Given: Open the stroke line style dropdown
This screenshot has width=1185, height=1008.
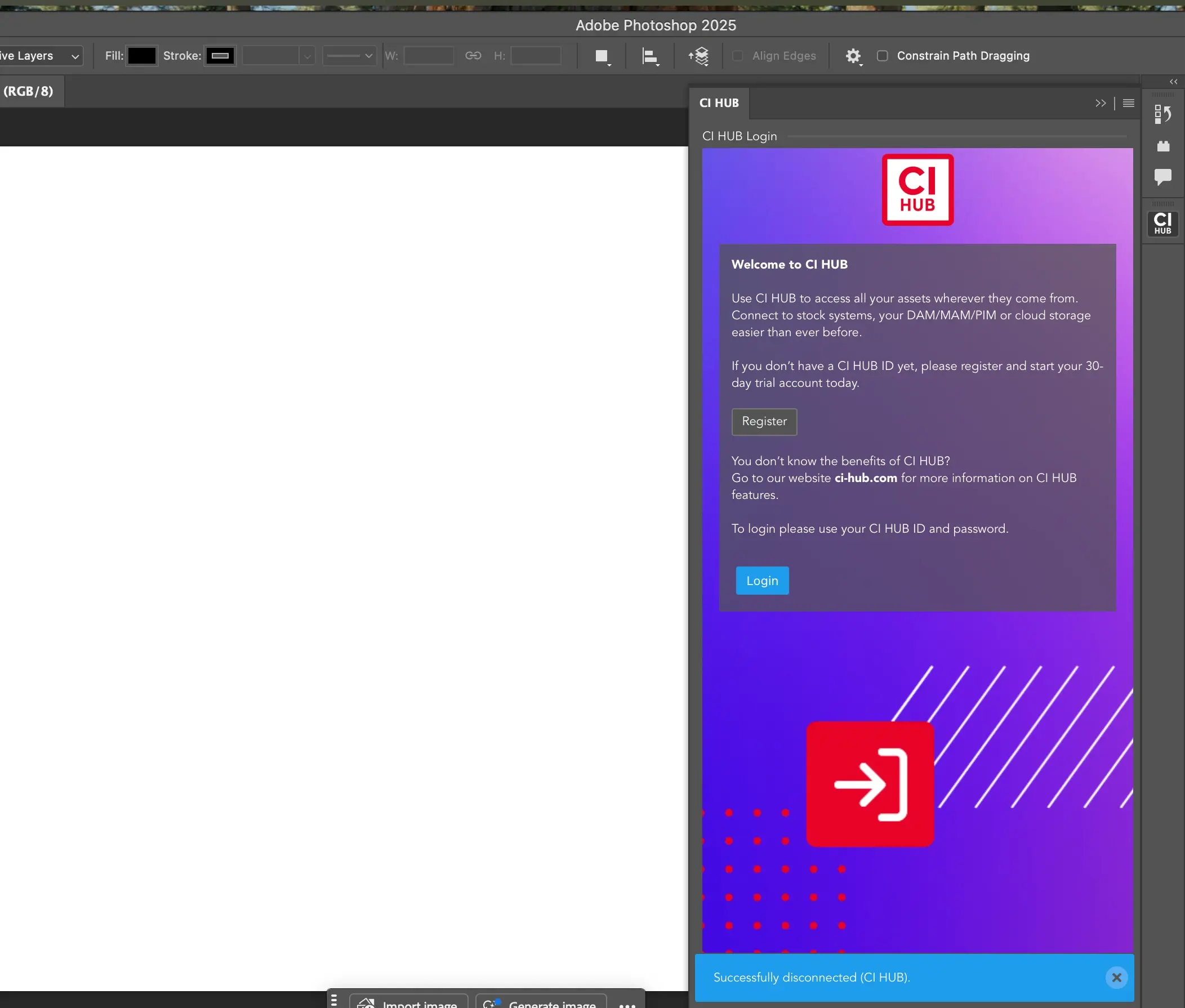Looking at the screenshot, I should (x=349, y=56).
